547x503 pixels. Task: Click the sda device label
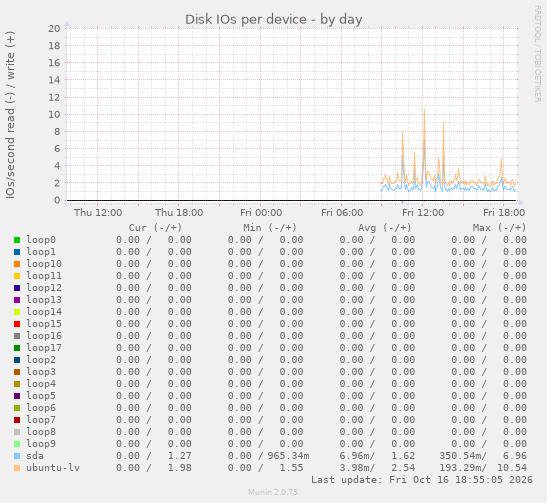pyautogui.click(x=35, y=456)
